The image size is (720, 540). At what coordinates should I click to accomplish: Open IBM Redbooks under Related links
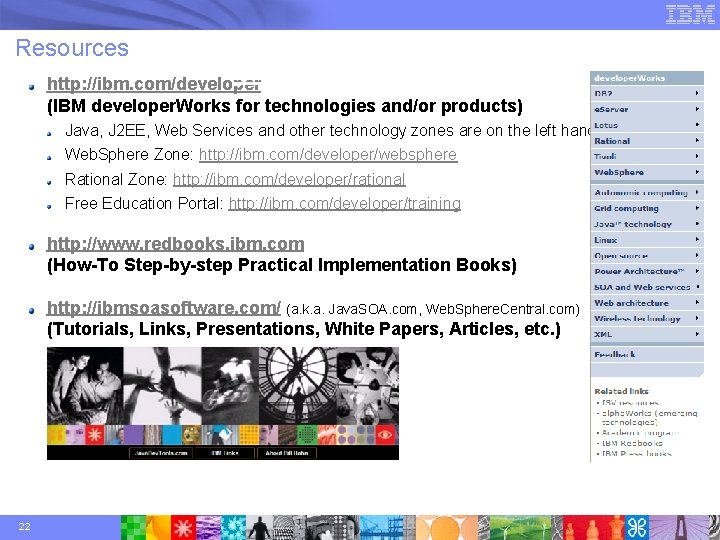(632, 443)
